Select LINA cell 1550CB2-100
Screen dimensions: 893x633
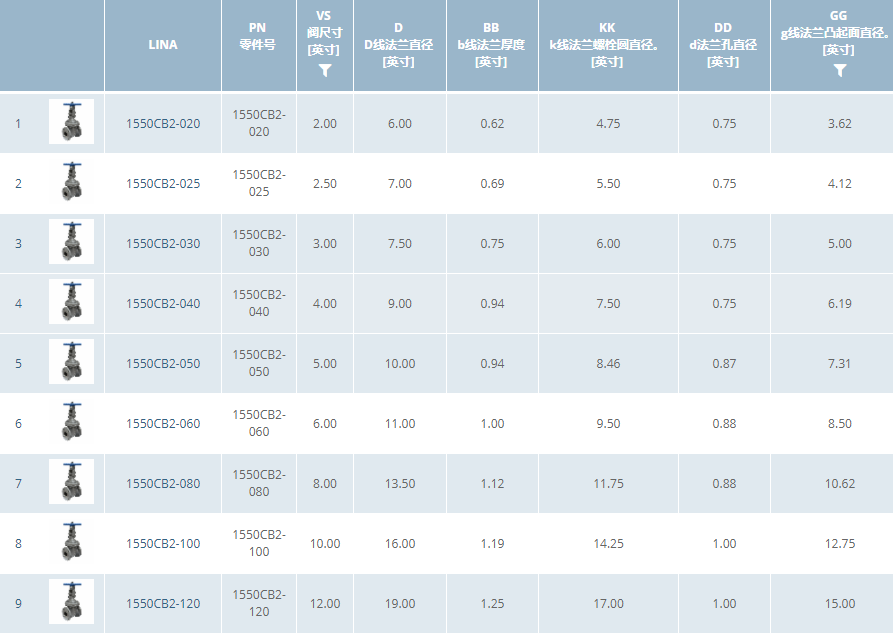click(163, 544)
